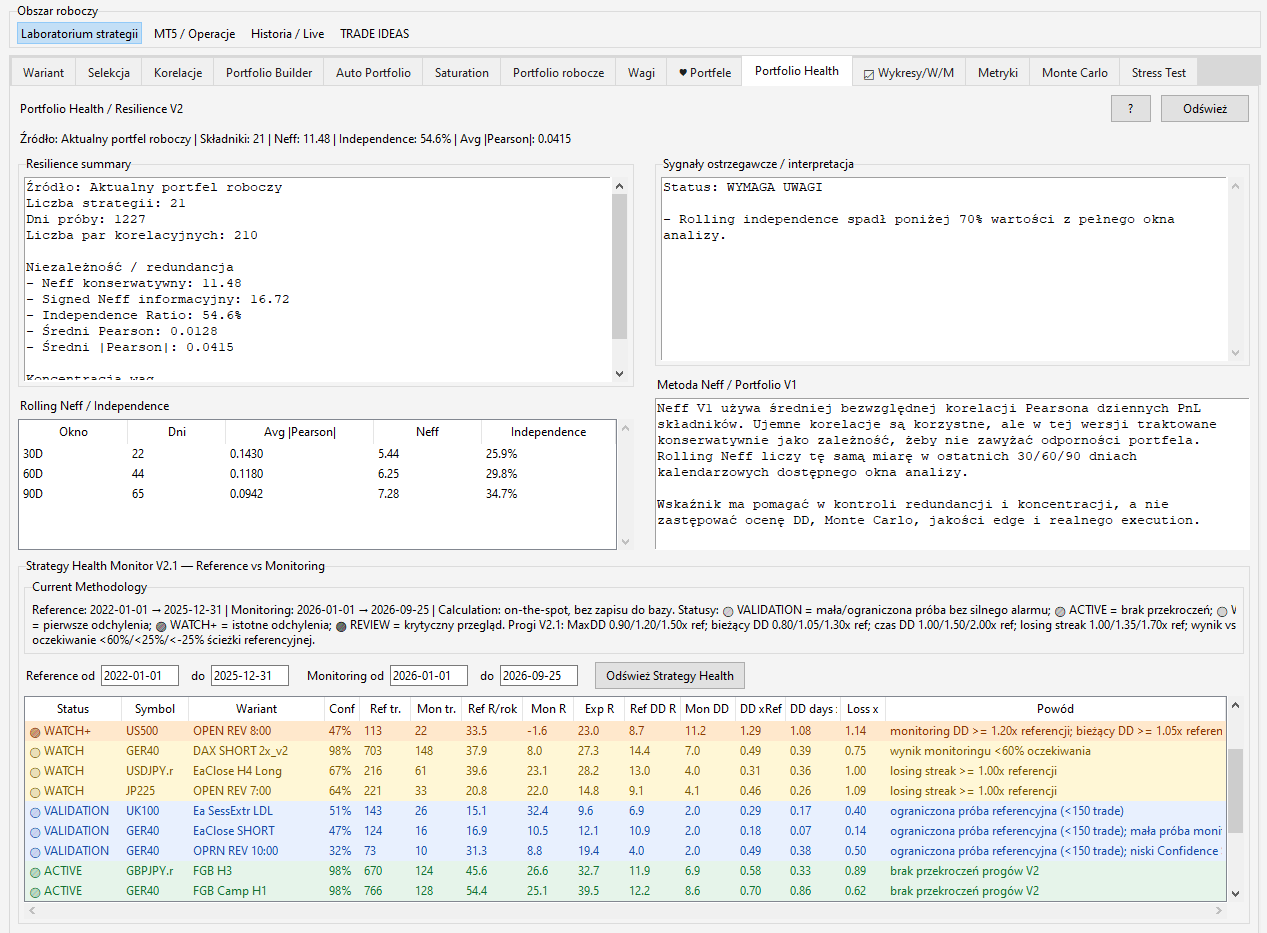Click the status circle of the FGB Camp H1 row
The width and height of the screenshot is (1267, 933).
tap(35, 891)
